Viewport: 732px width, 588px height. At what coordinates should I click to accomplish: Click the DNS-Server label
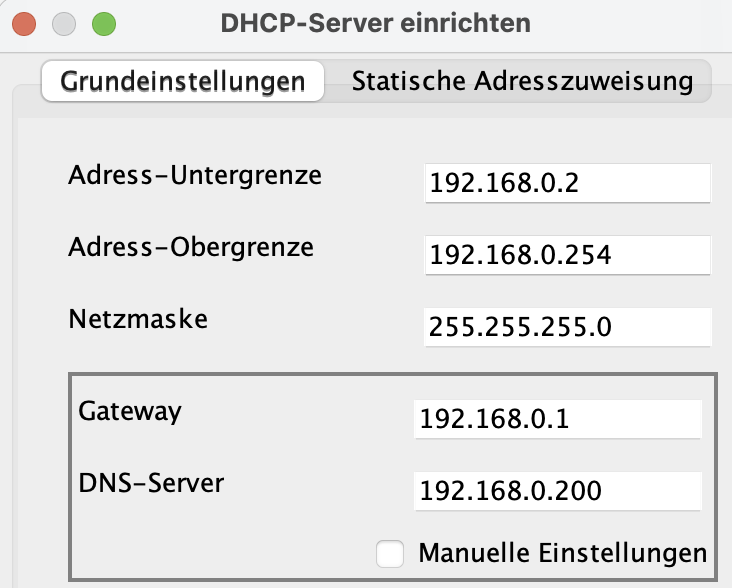pos(151,482)
